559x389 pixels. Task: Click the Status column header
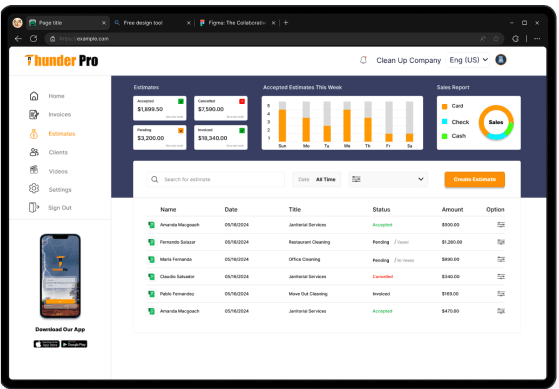[x=381, y=210]
